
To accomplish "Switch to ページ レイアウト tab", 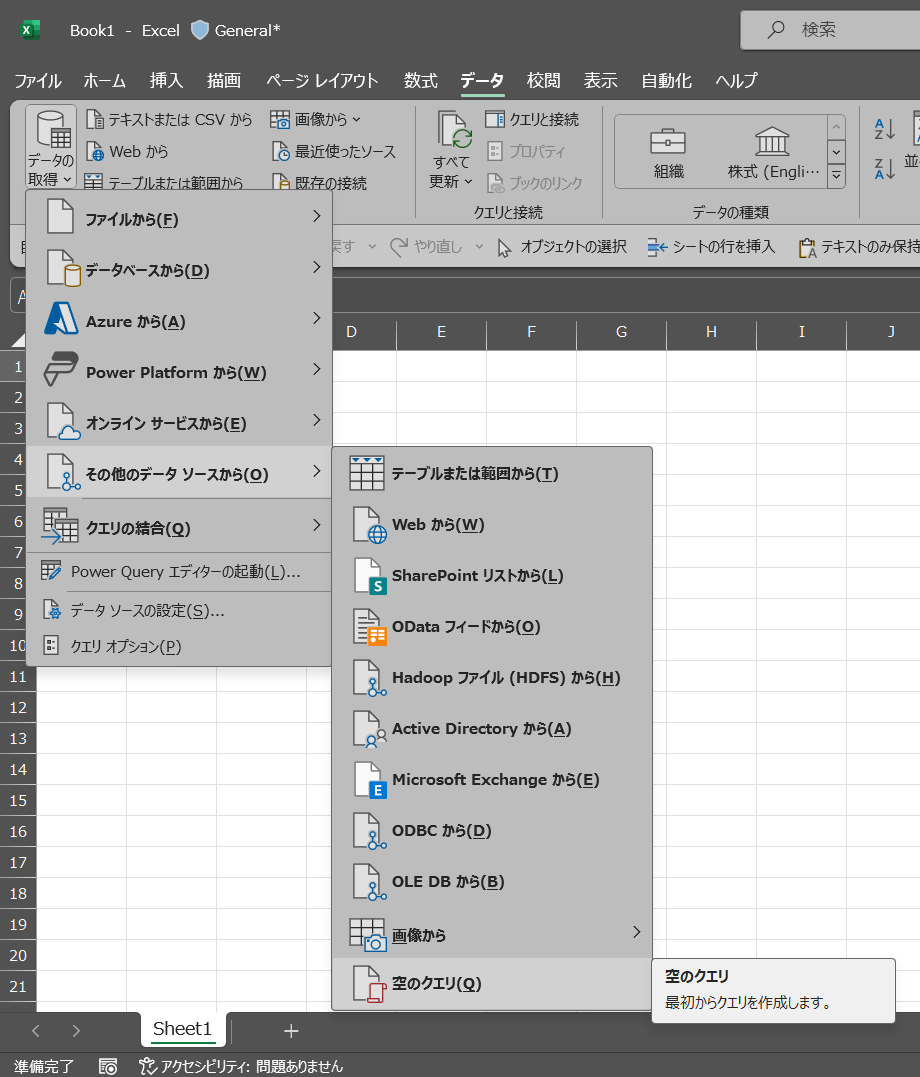I will coord(322,80).
